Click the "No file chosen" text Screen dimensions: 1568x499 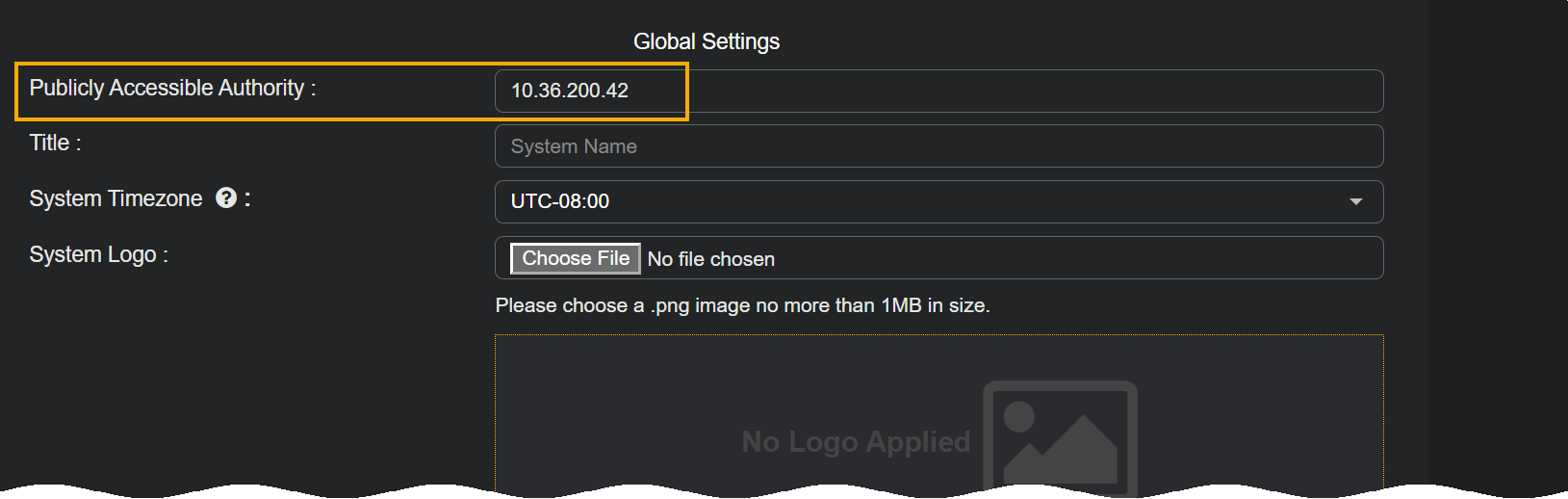click(x=711, y=259)
